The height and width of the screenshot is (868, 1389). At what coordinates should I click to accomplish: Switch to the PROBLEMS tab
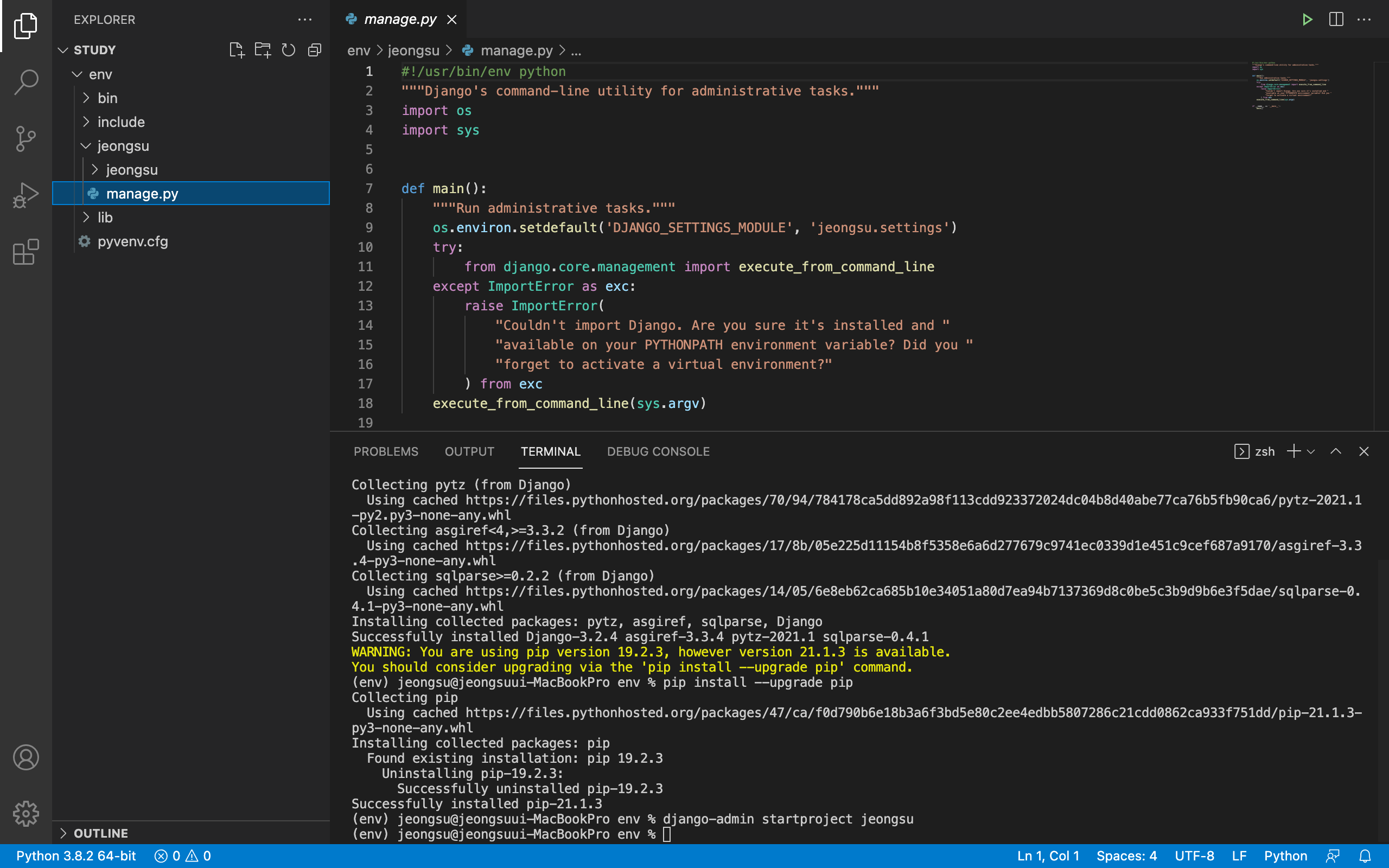click(x=386, y=451)
